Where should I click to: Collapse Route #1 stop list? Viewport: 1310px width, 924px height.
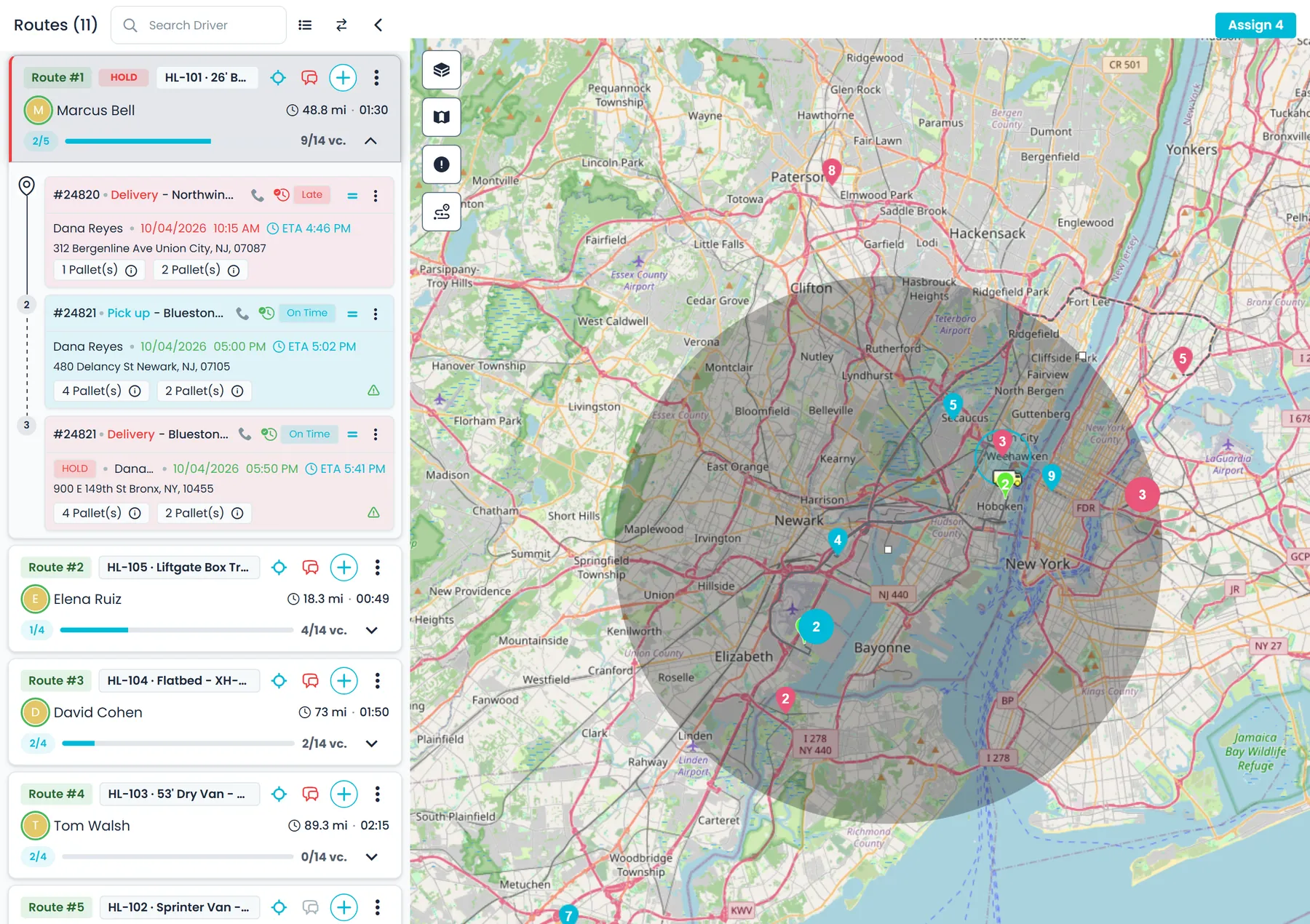(x=370, y=141)
